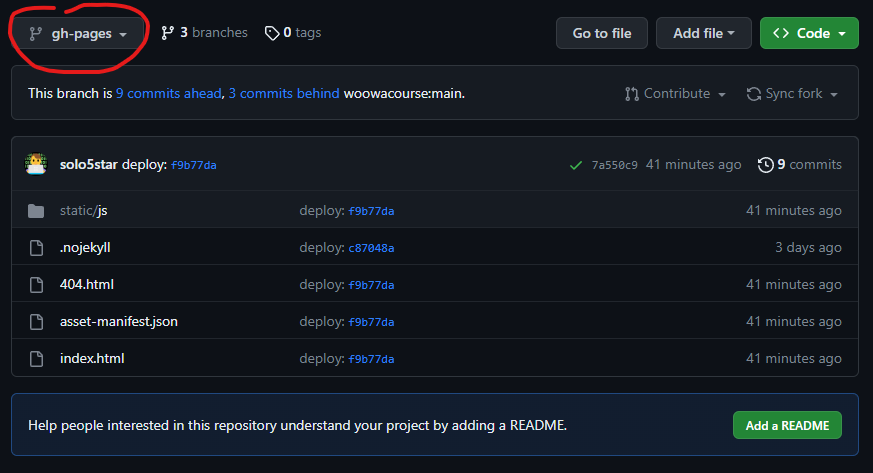Click 41 minutes ago in static/js row
Viewport: 873px width, 473px height.
coord(794,210)
